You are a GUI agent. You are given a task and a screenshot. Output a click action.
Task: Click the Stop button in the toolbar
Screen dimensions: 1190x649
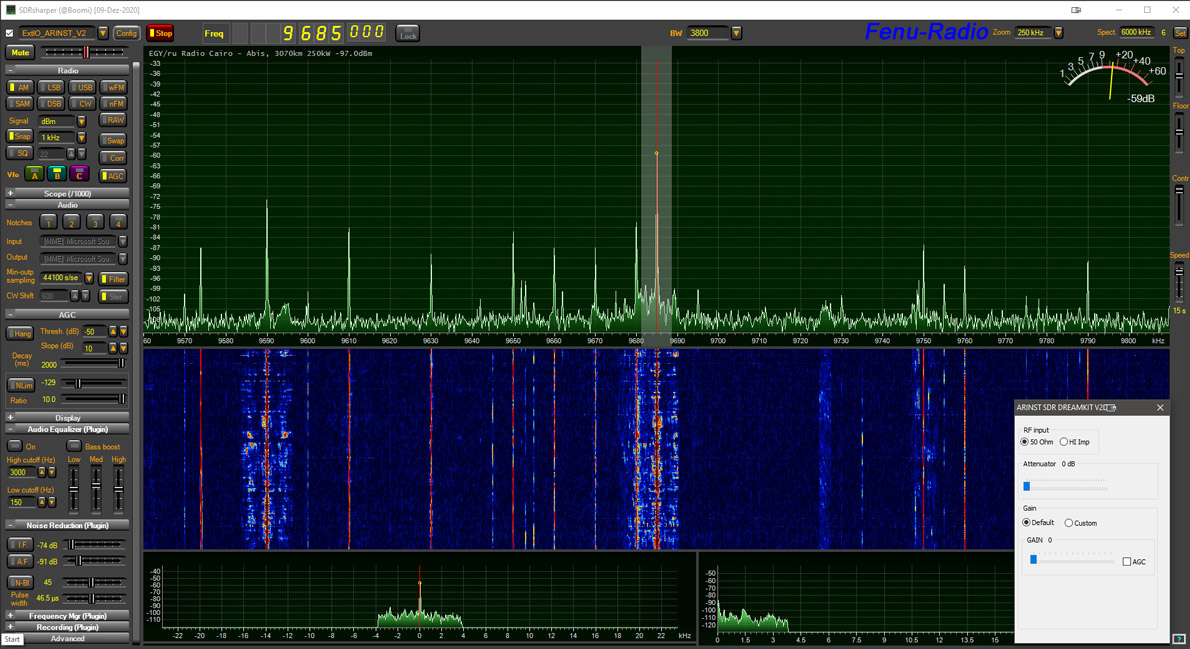click(x=160, y=32)
